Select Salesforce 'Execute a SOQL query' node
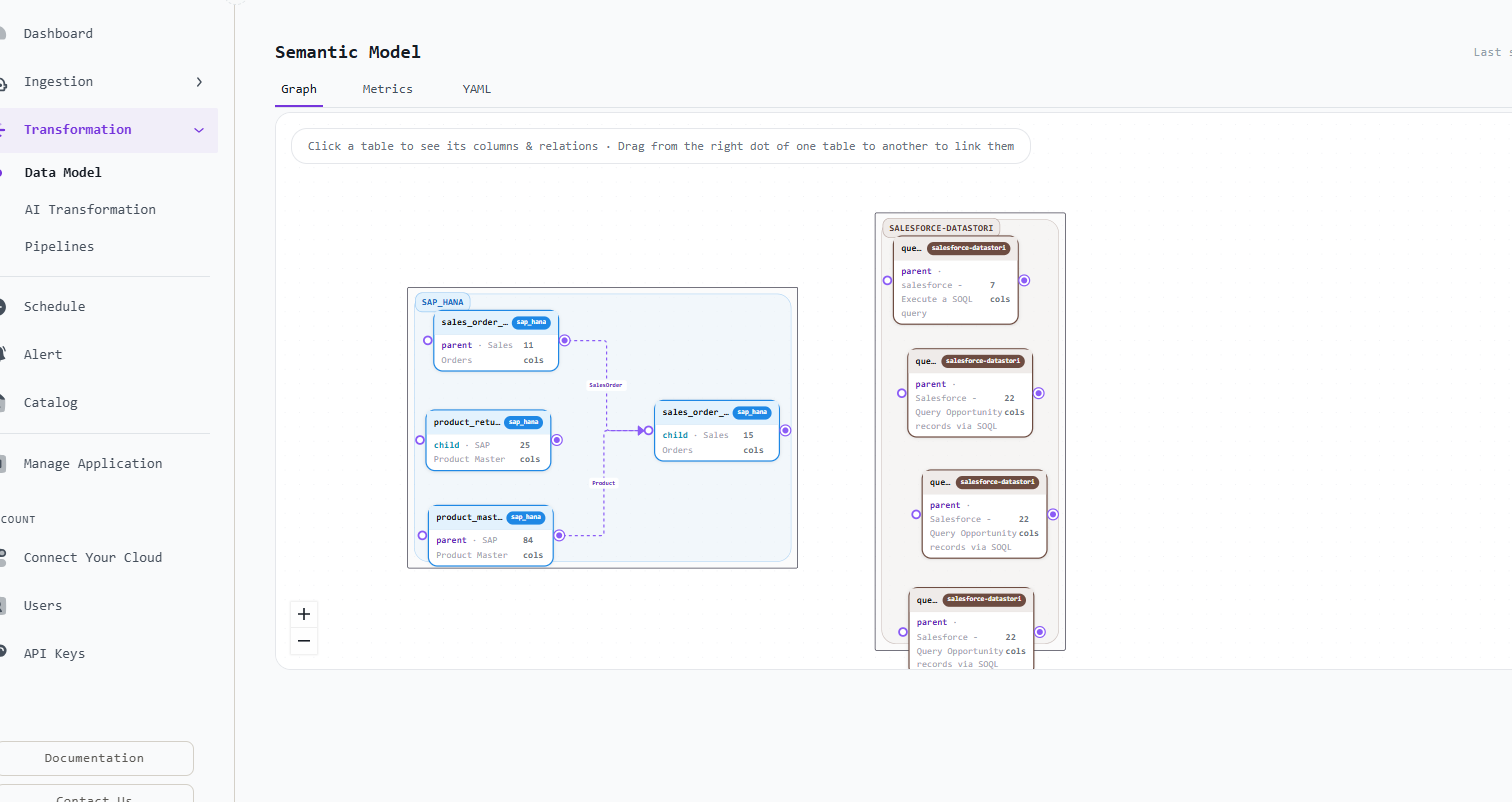 955,280
